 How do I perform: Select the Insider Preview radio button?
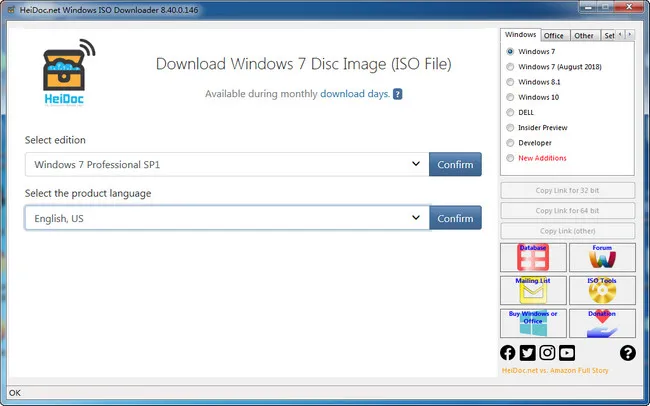(510, 128)
